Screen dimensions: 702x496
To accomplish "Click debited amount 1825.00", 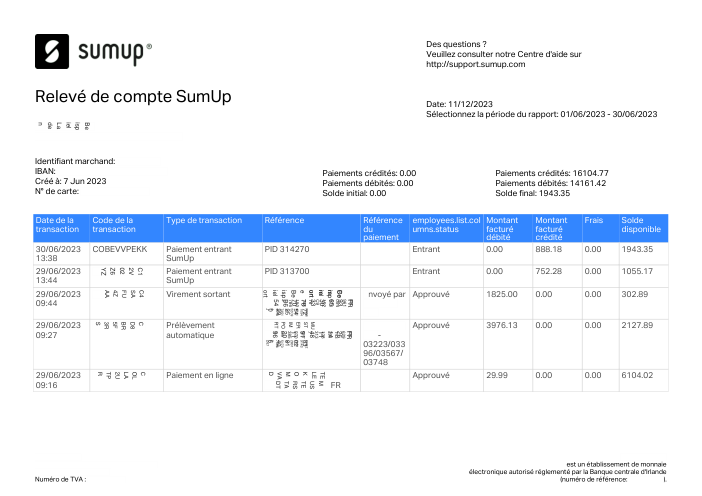I will 502,294.
